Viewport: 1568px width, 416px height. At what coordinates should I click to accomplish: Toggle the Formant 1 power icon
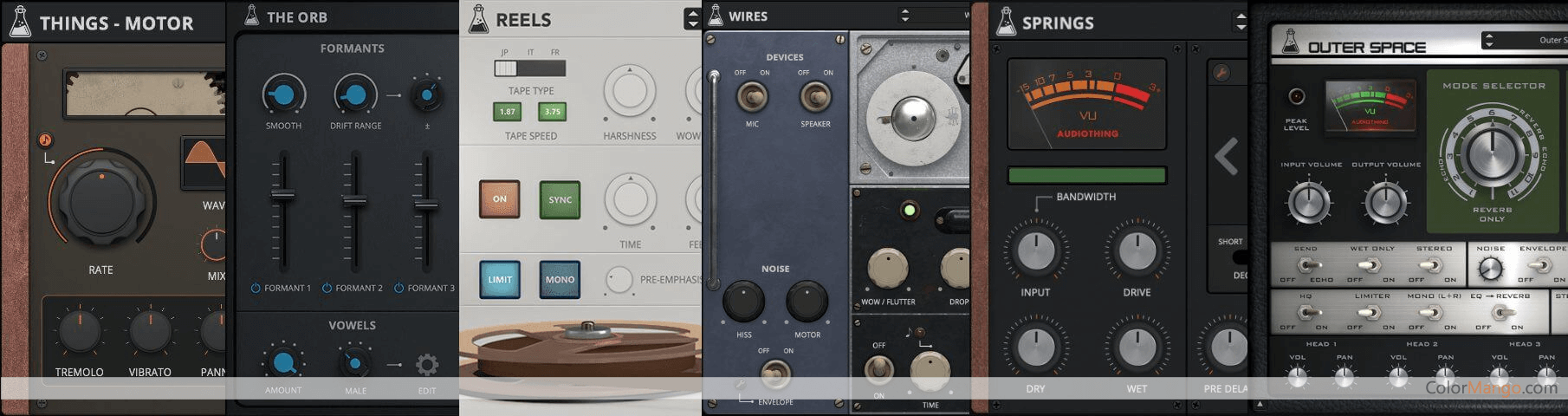coord(256,288)
